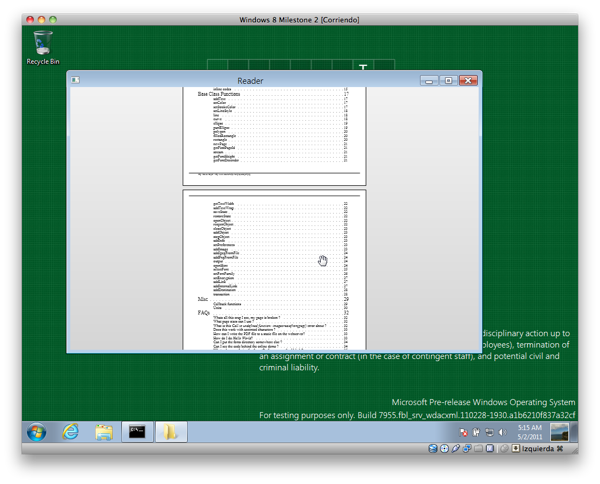600x484 pixels.
Task: Click the user picture tile in taskbar
Action: click(559, 432)
